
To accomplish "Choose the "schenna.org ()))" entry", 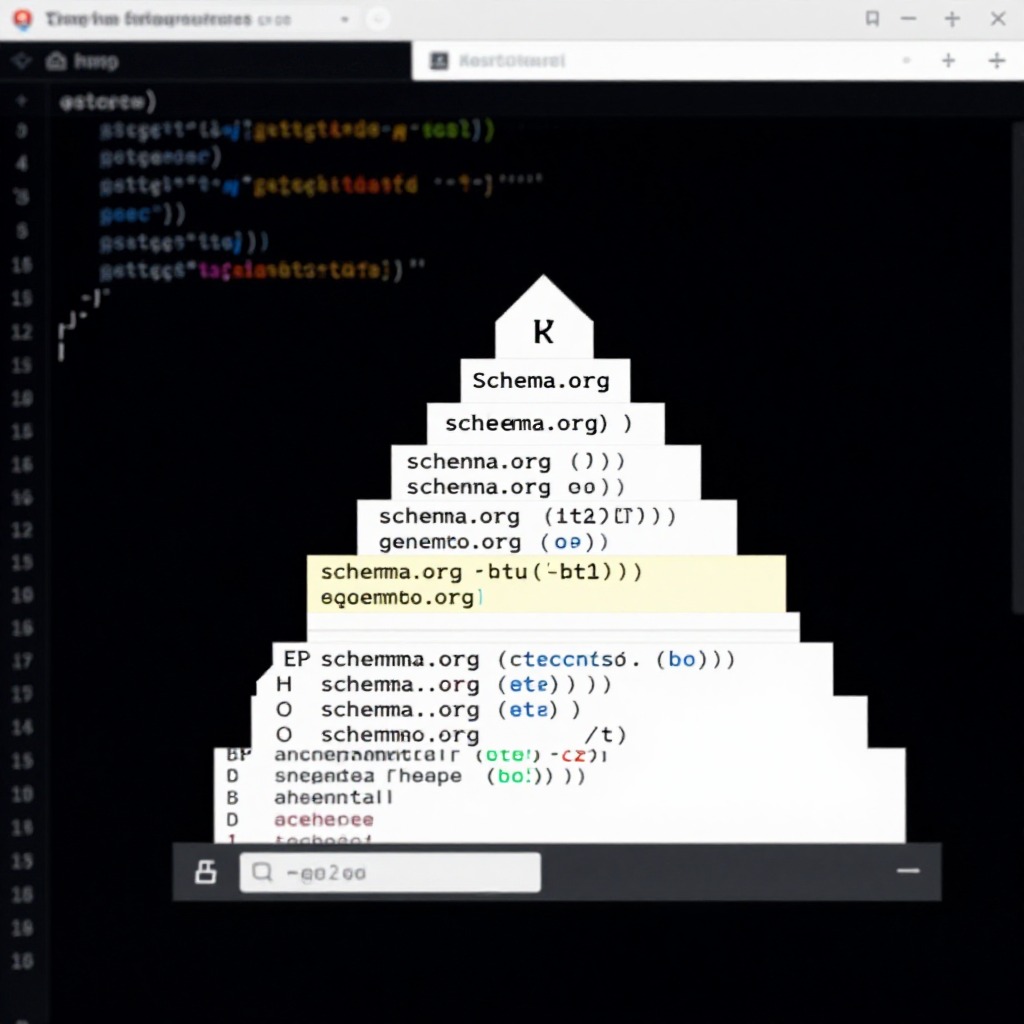I will pyautogui.click(x=516, y=462).
